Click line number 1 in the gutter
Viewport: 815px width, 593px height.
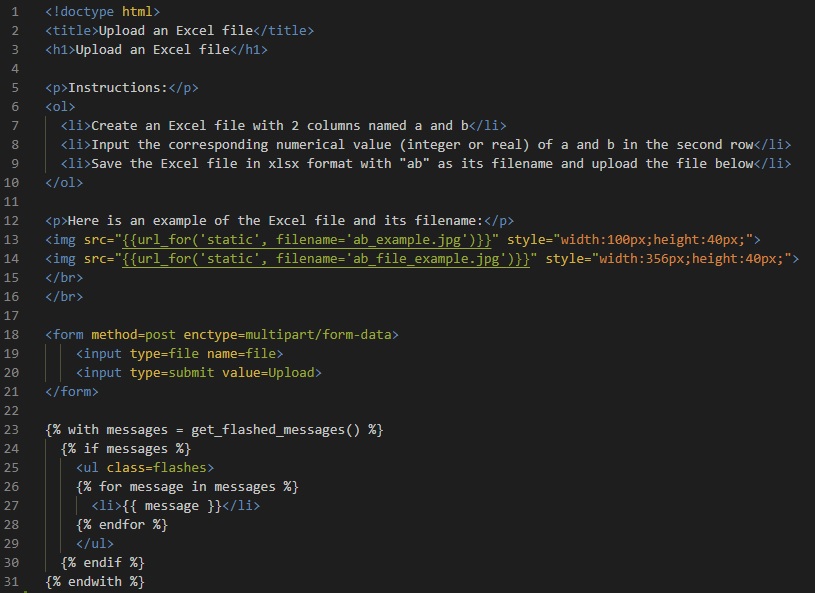coord(15,11)
